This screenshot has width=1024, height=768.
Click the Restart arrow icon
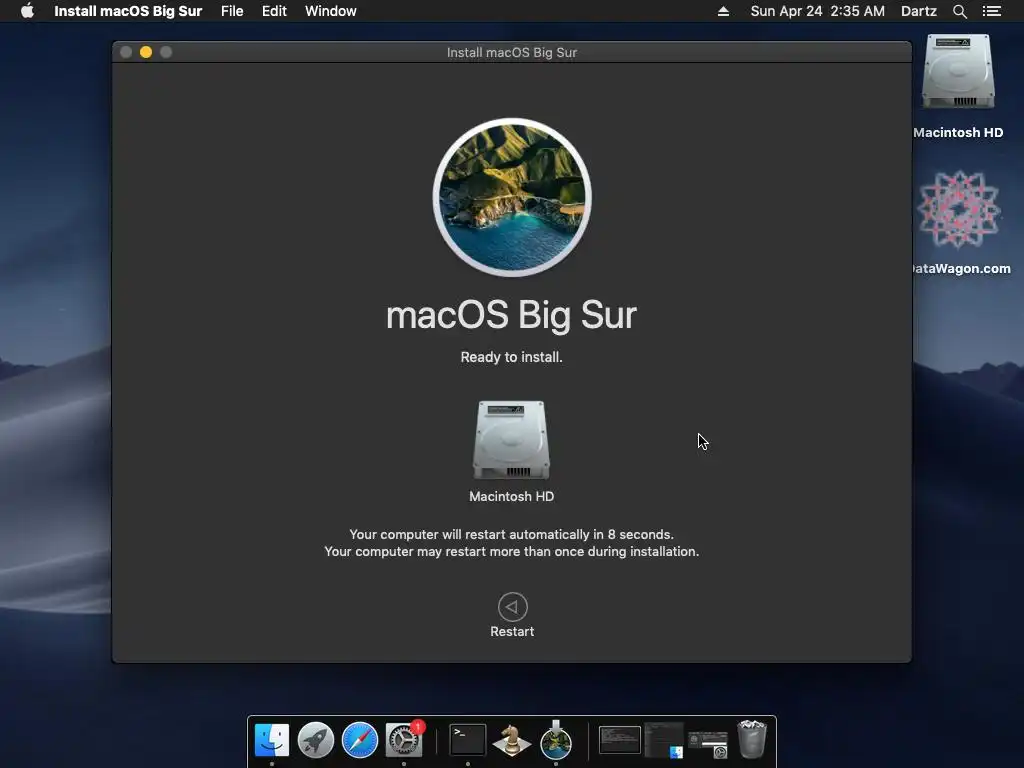(x=512, y=607)
